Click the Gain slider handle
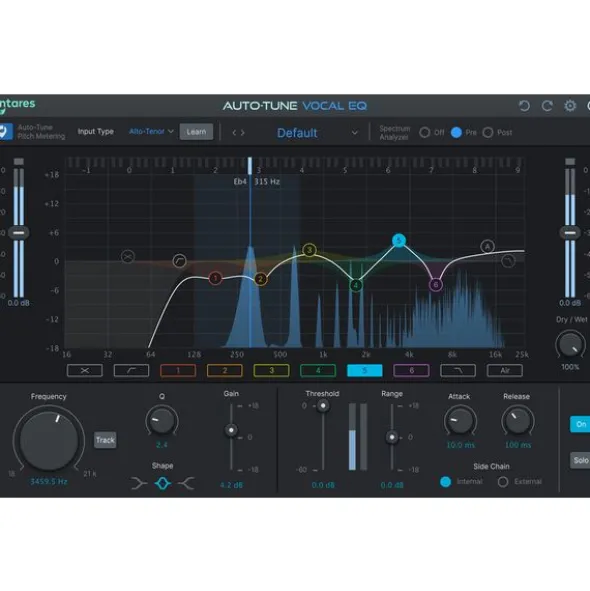 231,430
